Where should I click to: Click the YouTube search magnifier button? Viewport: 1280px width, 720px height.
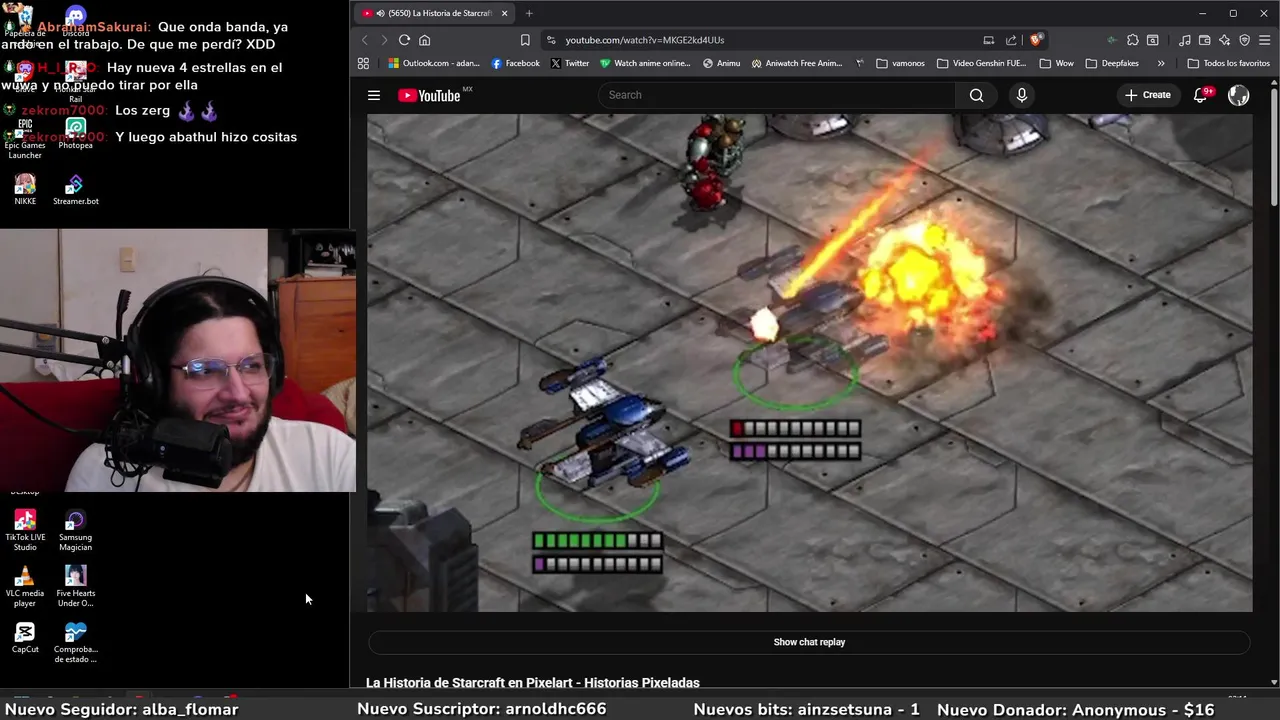pyautogui.click(x=976, y=95)
